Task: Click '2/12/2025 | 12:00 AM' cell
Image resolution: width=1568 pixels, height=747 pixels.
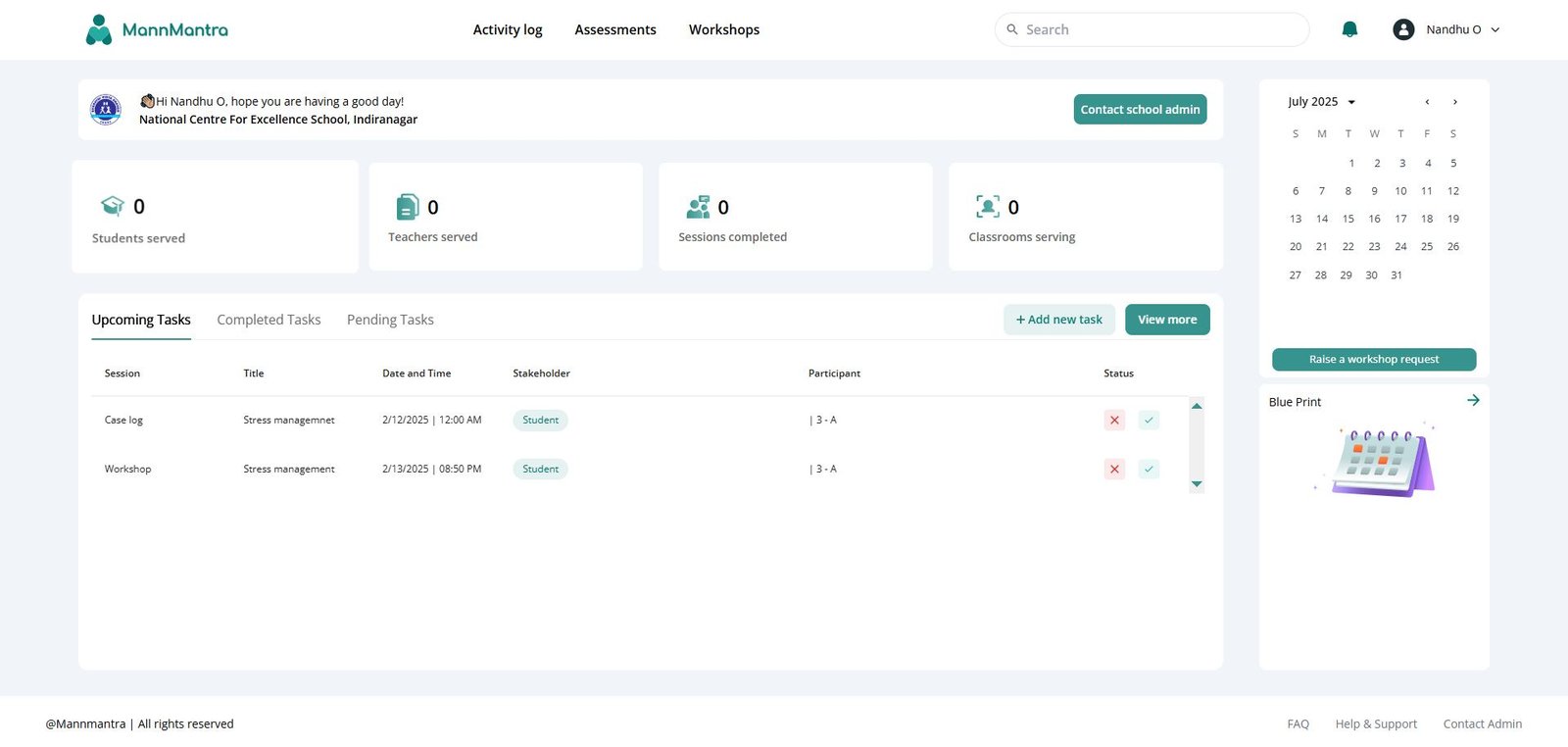Action: 432,420
